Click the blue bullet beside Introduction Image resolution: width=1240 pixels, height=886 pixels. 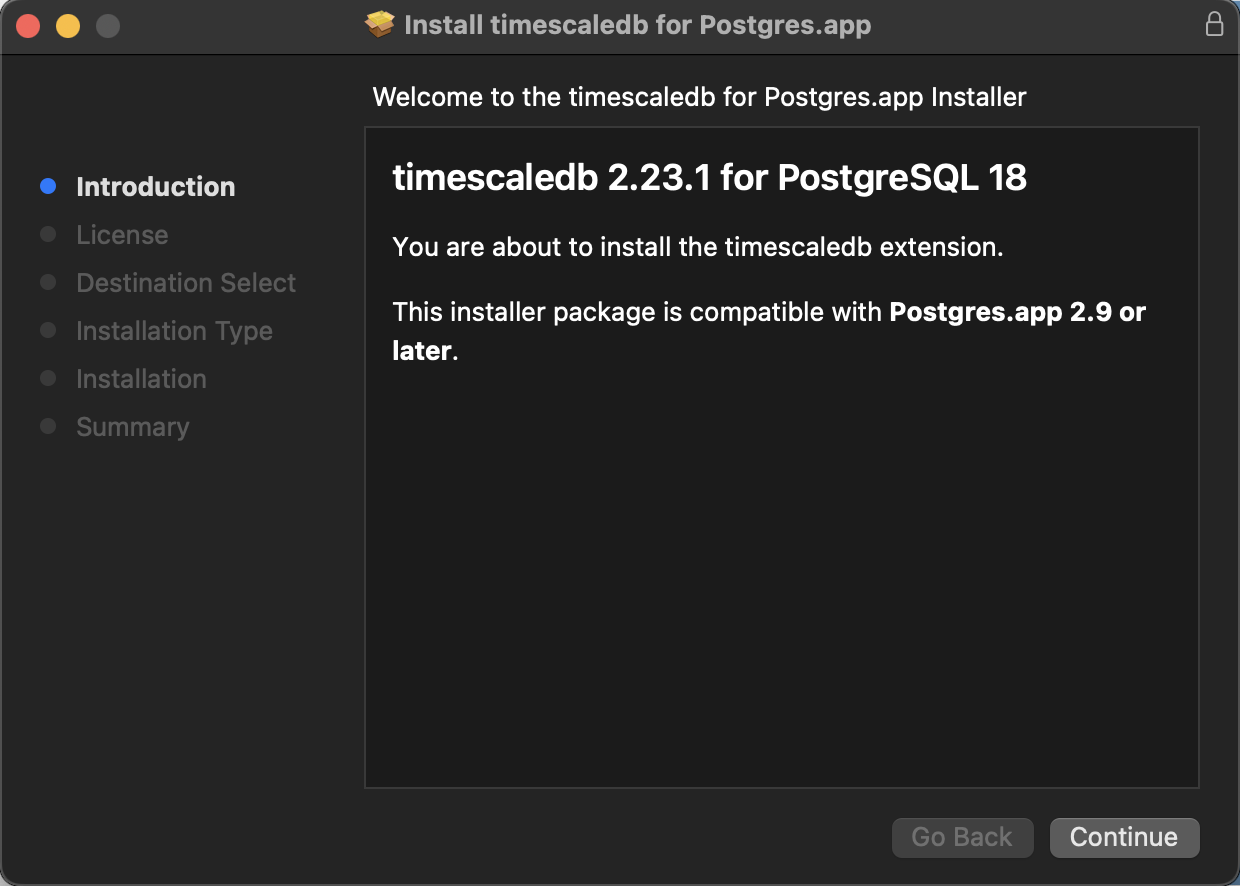point(48,187)
